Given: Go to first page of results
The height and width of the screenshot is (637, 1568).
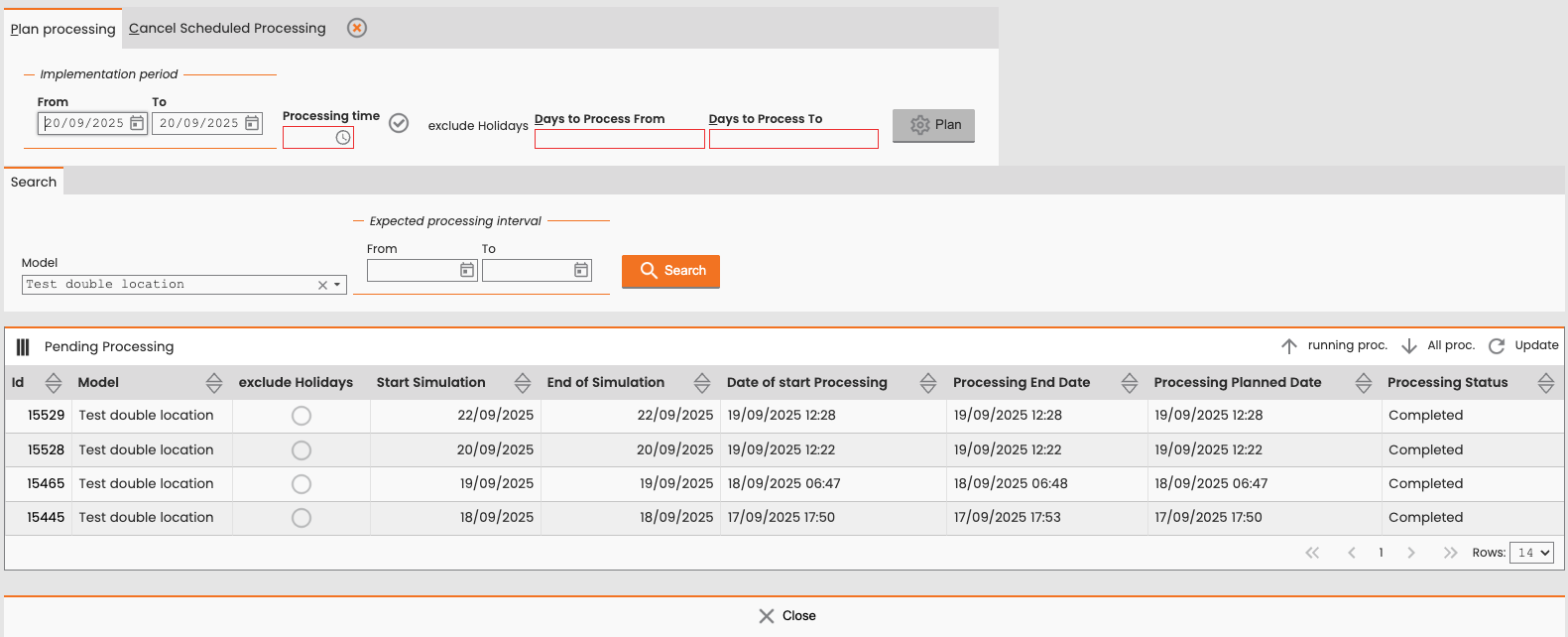Looking at the screenshot, I should [1312, 553].
